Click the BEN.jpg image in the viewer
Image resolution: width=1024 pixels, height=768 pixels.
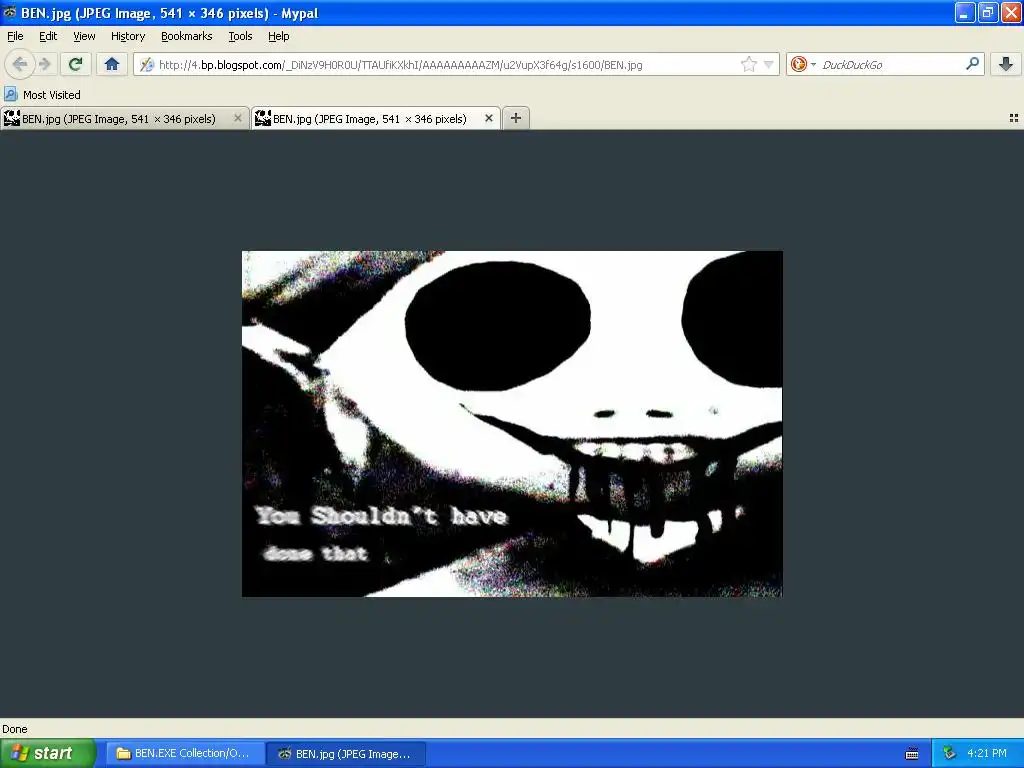pyautogui.click(x=512, y=424)
